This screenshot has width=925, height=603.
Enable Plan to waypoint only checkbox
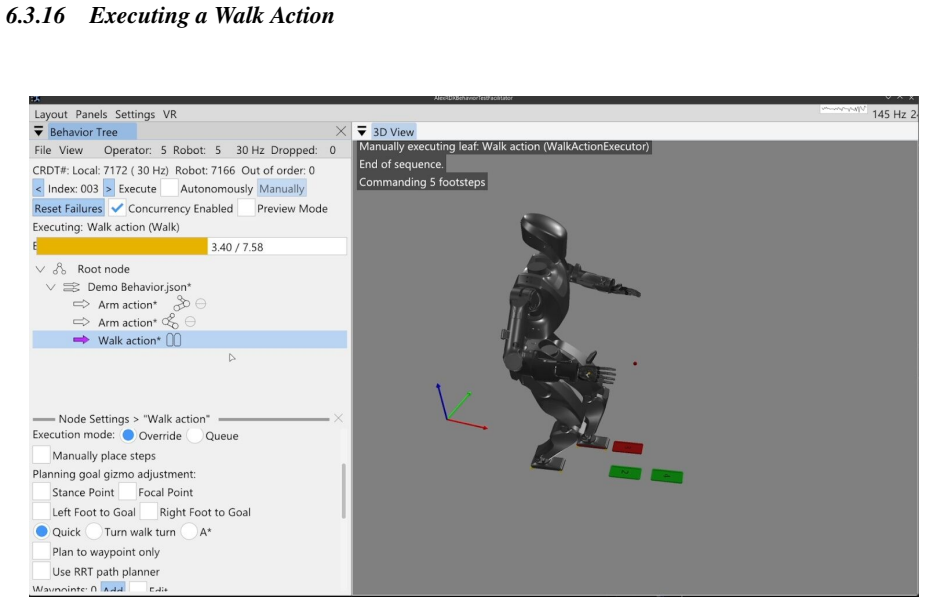pos(41,551)
